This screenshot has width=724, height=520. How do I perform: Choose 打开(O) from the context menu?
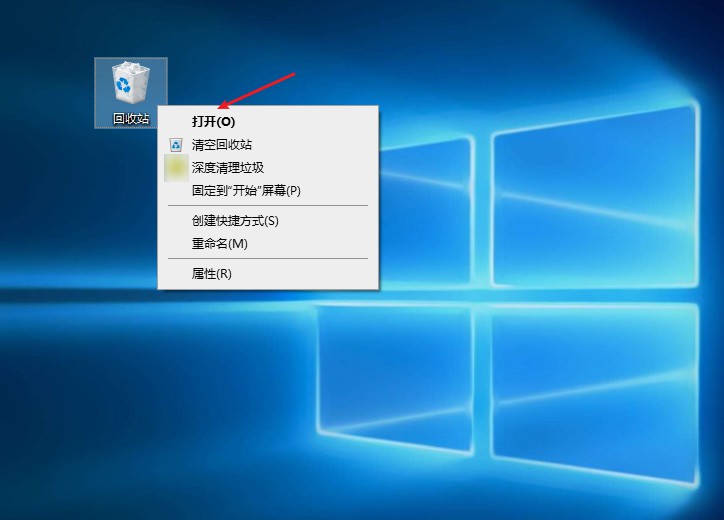click(268, 121)
